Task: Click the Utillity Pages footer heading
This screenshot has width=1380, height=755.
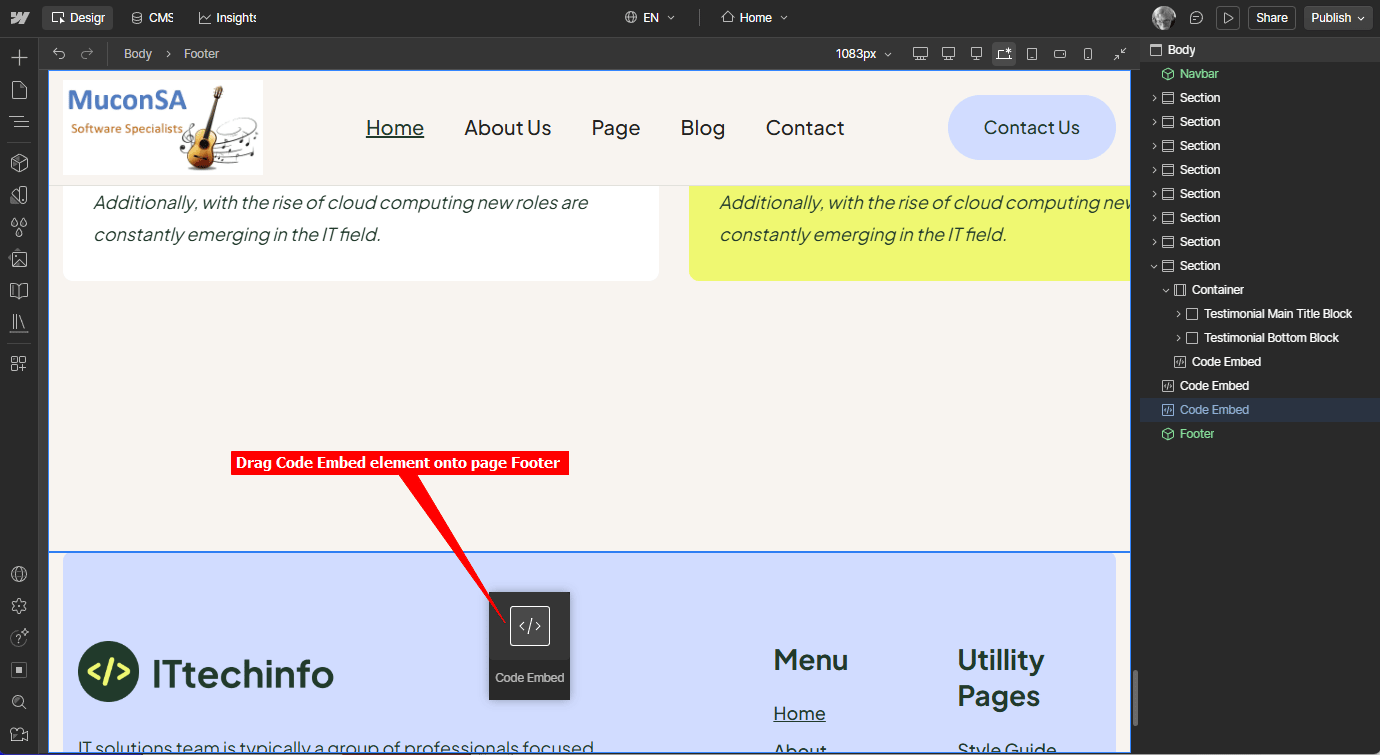Action: (1000, 678)
